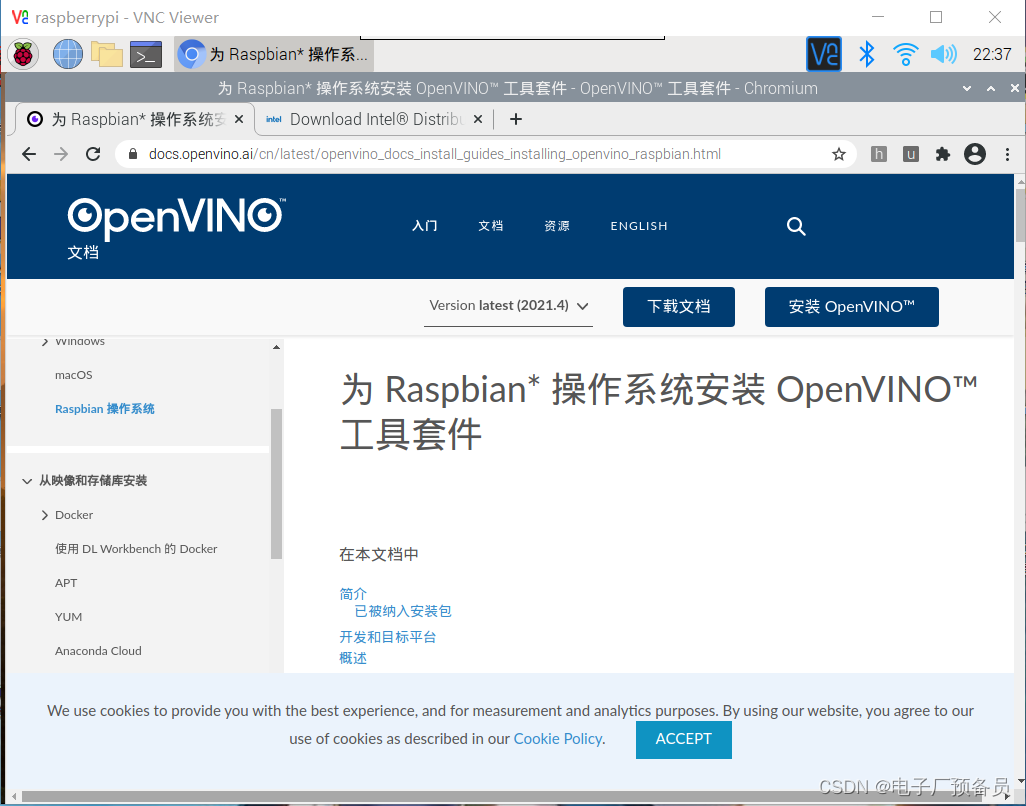Screen dimensions: 1026x806
Task: Click the 下载文档 button
Action: click(679, 307)
